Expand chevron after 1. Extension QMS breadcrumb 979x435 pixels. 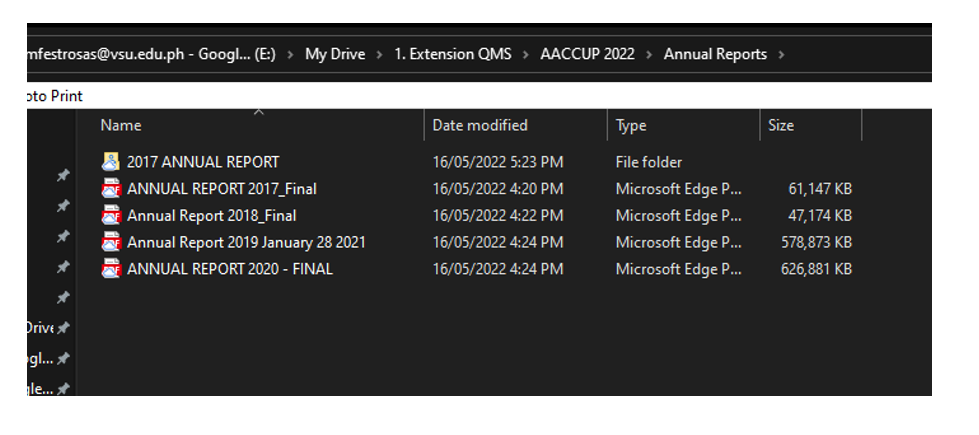tap(526, 55)
